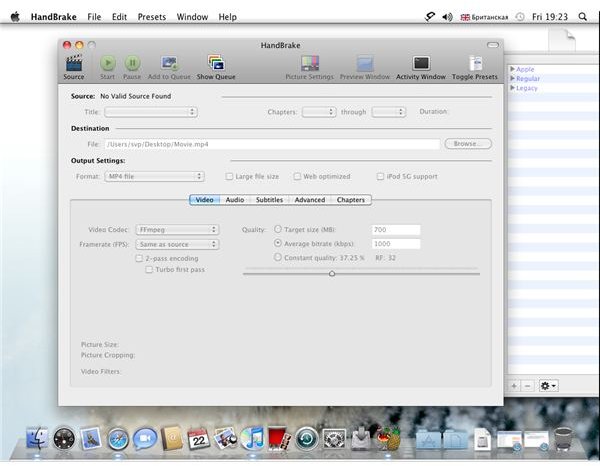The height and width of the screenshot is (466, 600).
Task: Open the Show Queue icon
Action: coord(216,63)
